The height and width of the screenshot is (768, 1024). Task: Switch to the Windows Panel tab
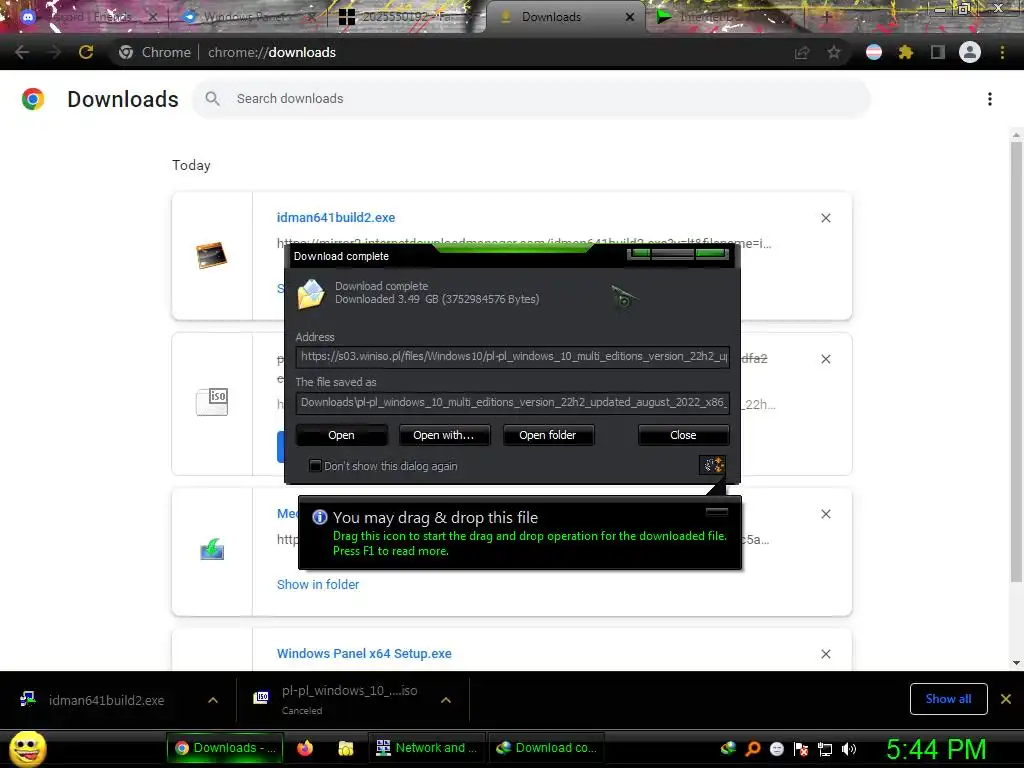click(x=247, y=17)
